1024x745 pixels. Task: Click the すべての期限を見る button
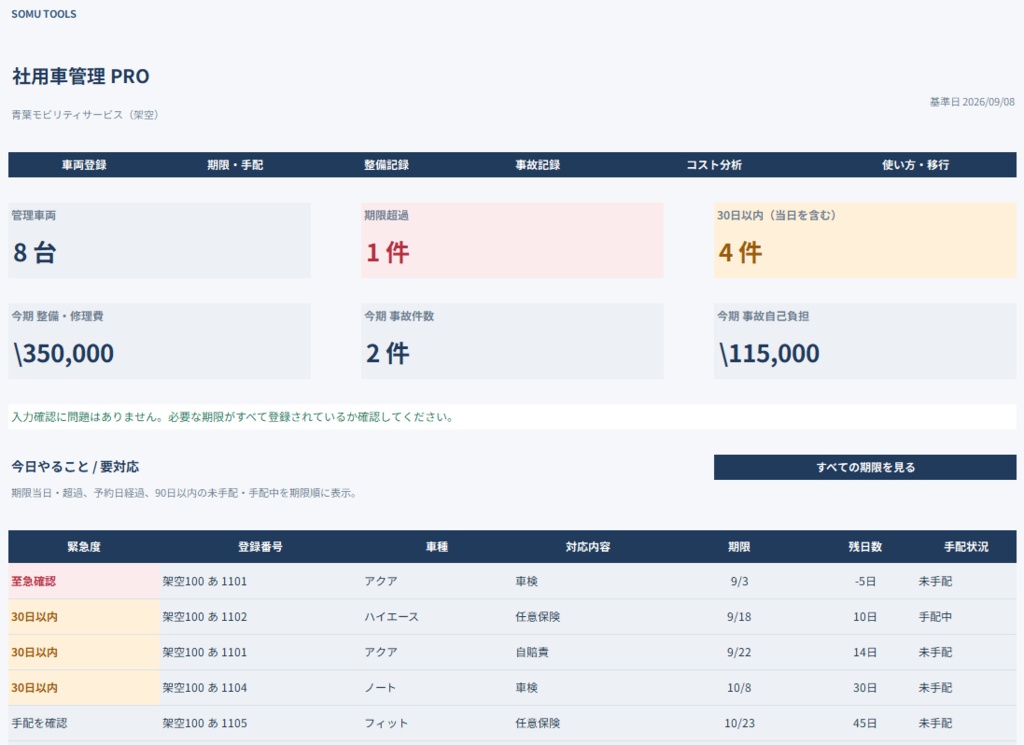click(865, 467)
